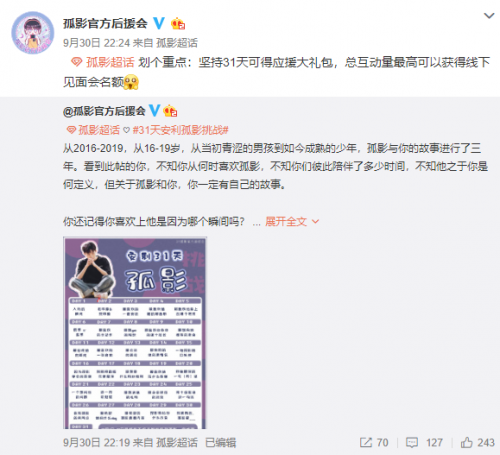Image resolution: width=500 pixels, height=455 pixels.
Task: Click the crown membership badge in header
Action: tap(178, 24)
